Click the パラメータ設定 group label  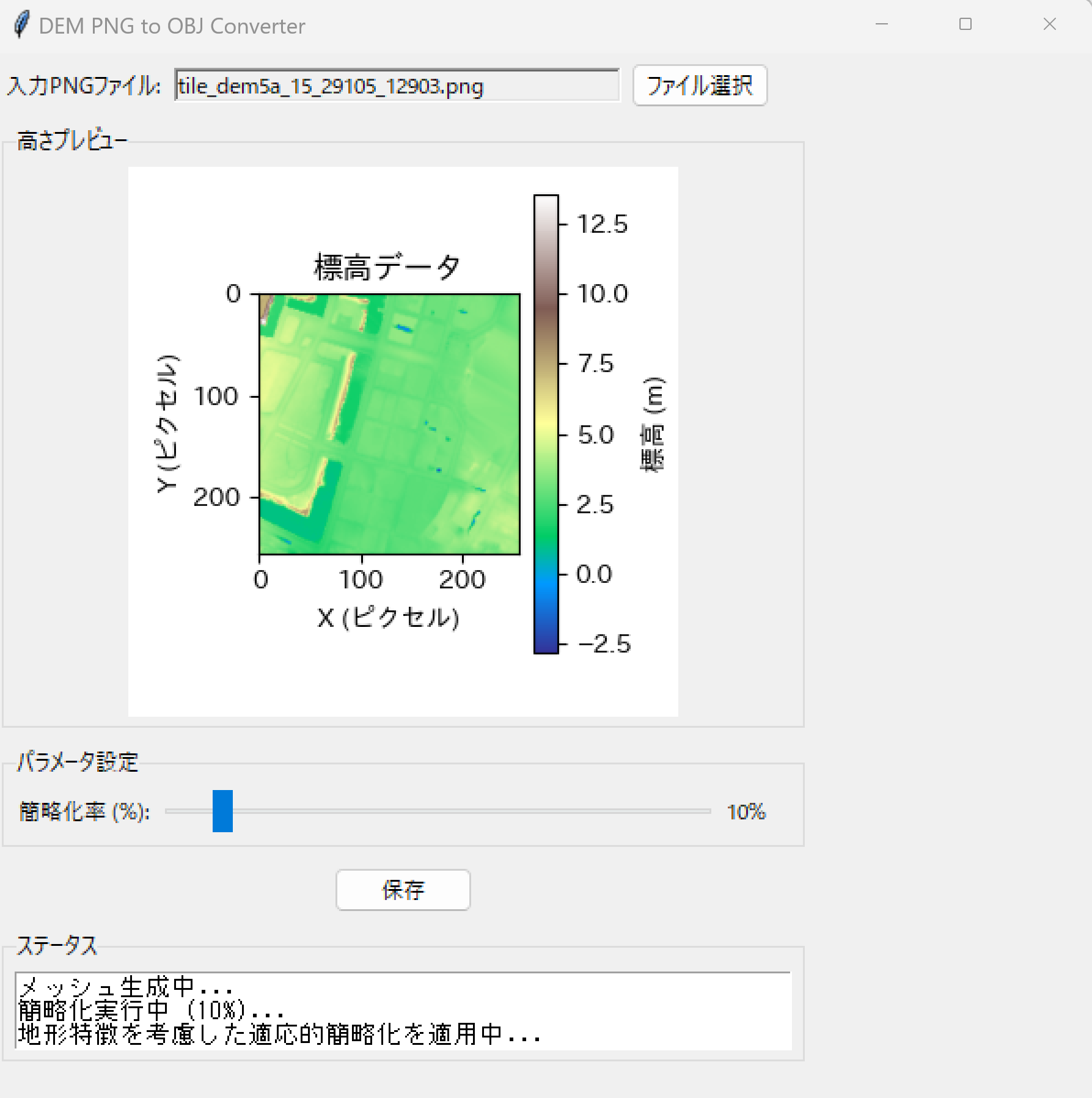pos(78,762)
